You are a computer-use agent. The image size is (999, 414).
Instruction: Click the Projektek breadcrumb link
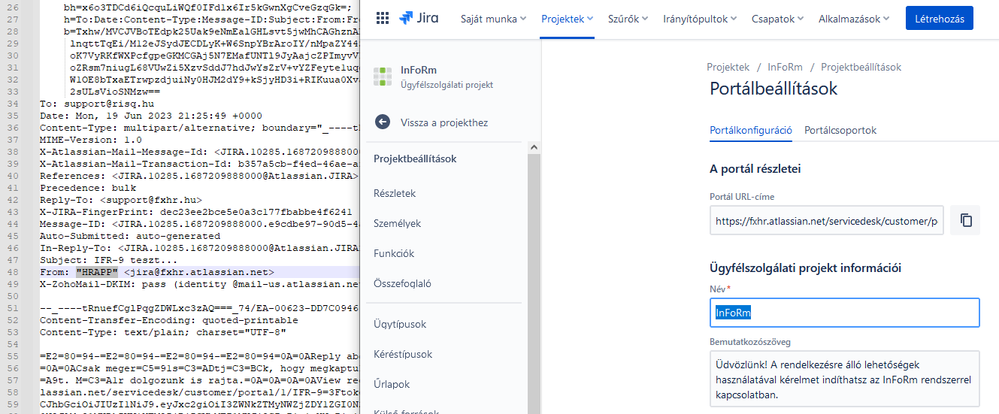729,66
